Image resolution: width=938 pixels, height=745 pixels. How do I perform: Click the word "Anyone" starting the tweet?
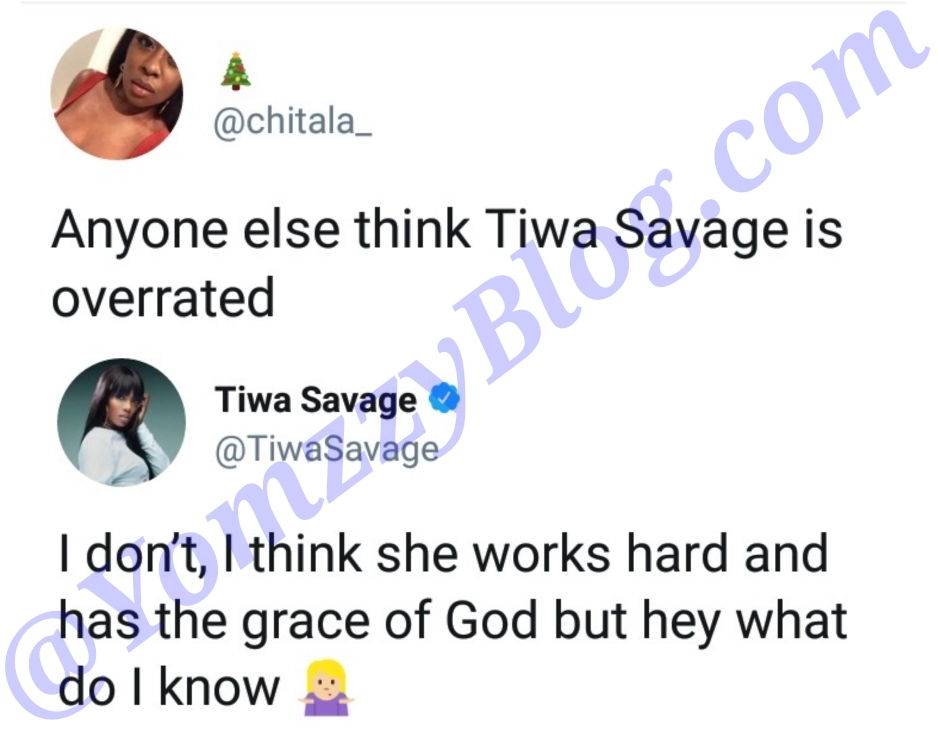[140, 232]
